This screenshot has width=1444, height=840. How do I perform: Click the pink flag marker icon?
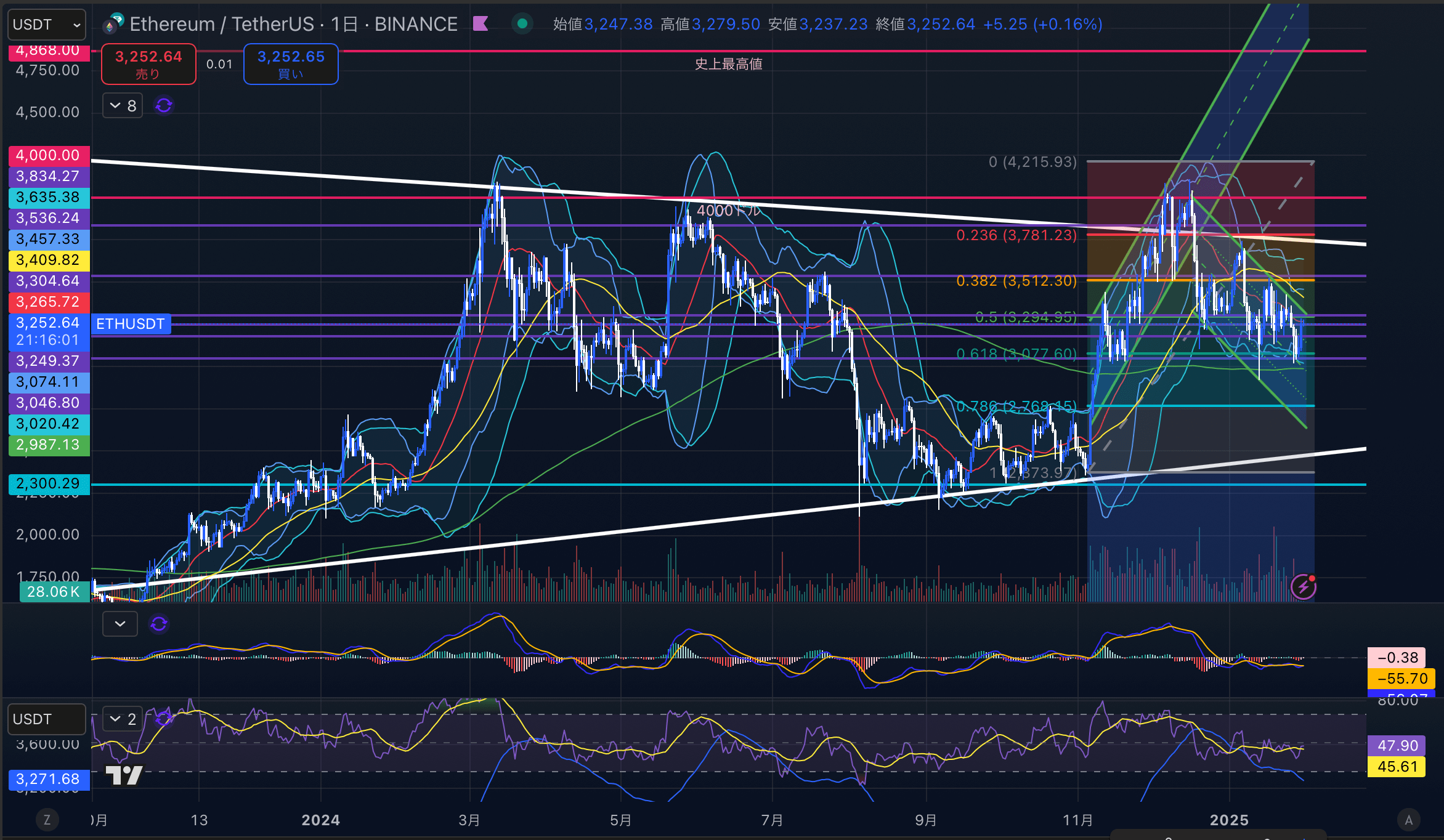pyautogui.click(x=481, y=24)
